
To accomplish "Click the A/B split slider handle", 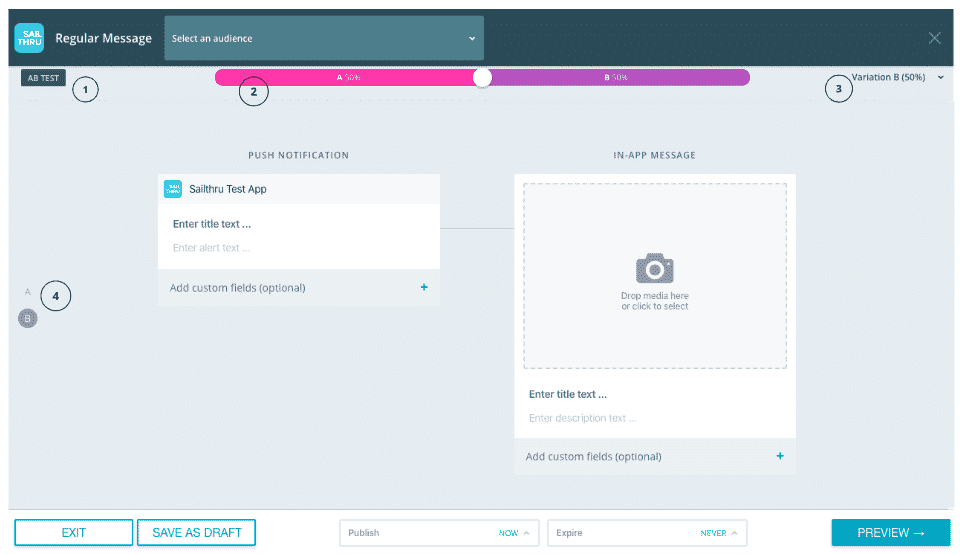I will 483,77.
